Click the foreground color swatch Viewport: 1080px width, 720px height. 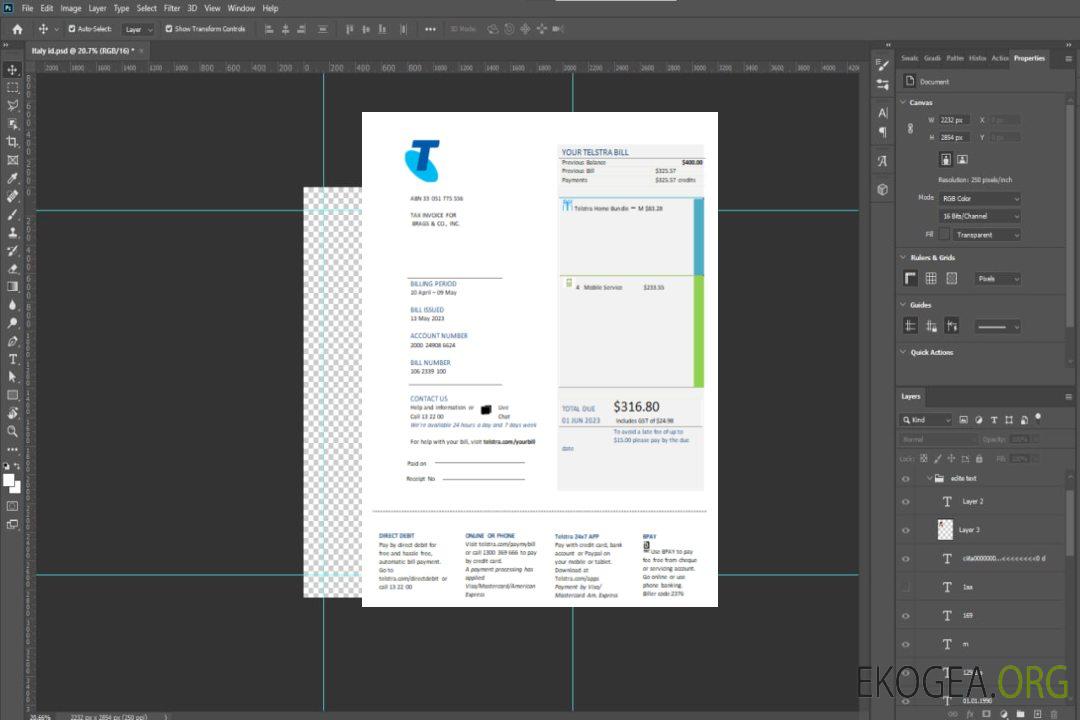coord(9,480)
